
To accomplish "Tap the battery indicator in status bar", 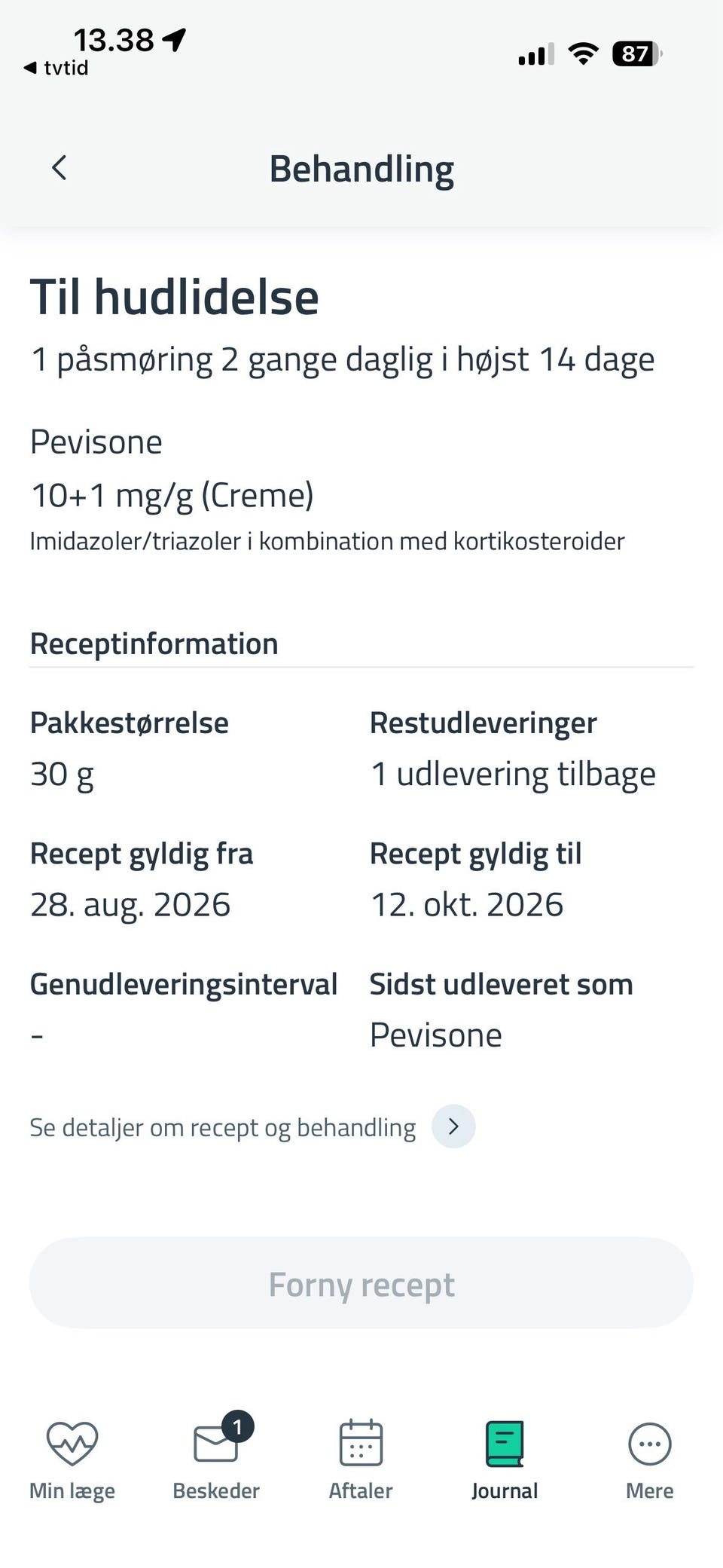I will 637,53.
